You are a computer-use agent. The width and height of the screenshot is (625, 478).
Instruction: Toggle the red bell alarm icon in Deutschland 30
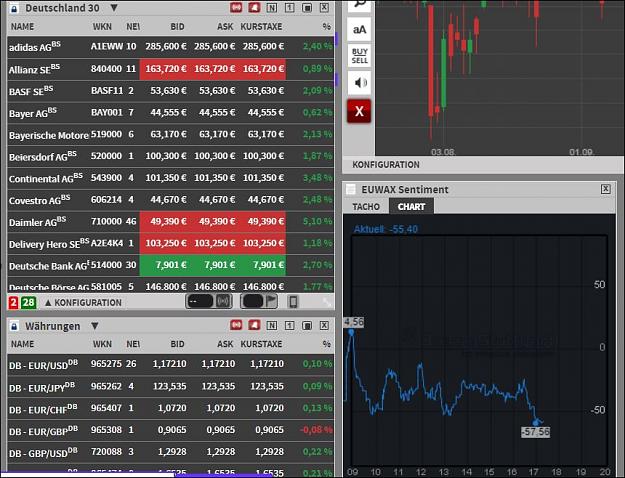(254, 8)
